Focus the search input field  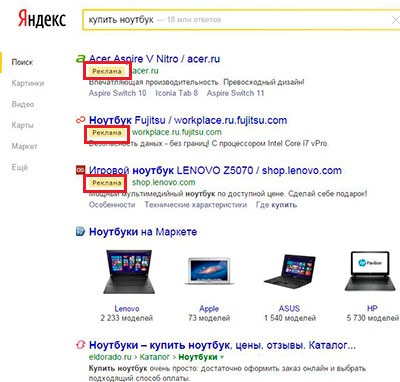point(236,20)
